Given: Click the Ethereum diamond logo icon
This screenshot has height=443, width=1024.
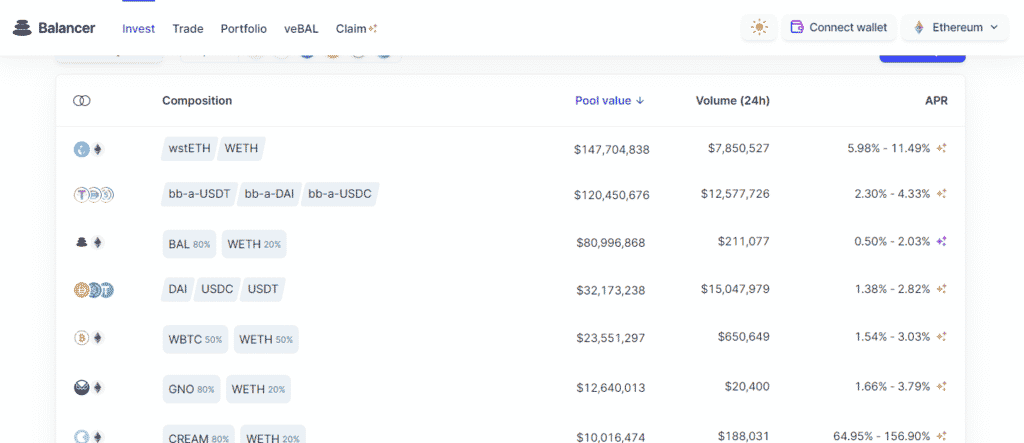Looking at the screenshot, I should point(919,27).
